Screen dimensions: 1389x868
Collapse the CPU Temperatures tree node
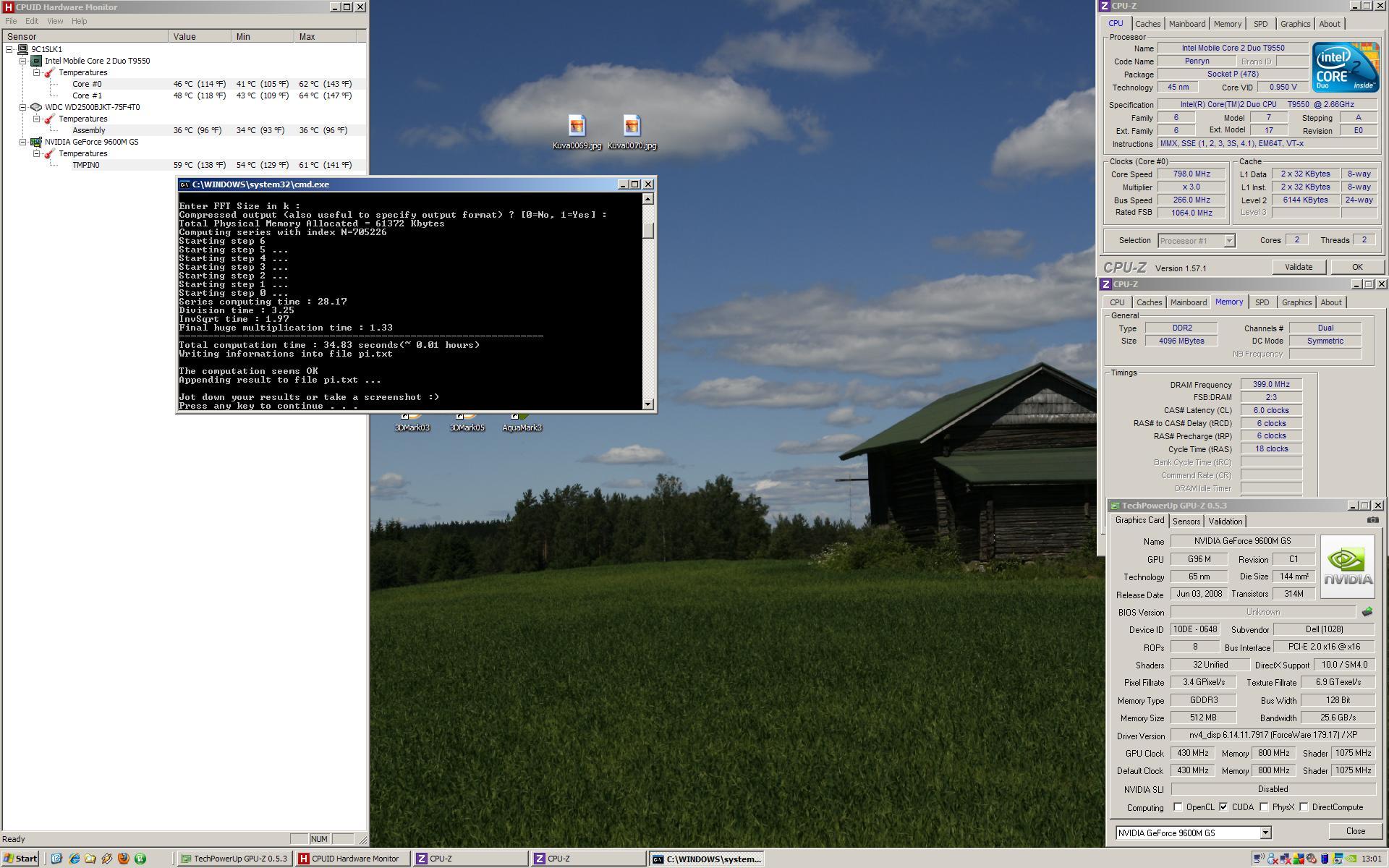click(x=36, y=72)
